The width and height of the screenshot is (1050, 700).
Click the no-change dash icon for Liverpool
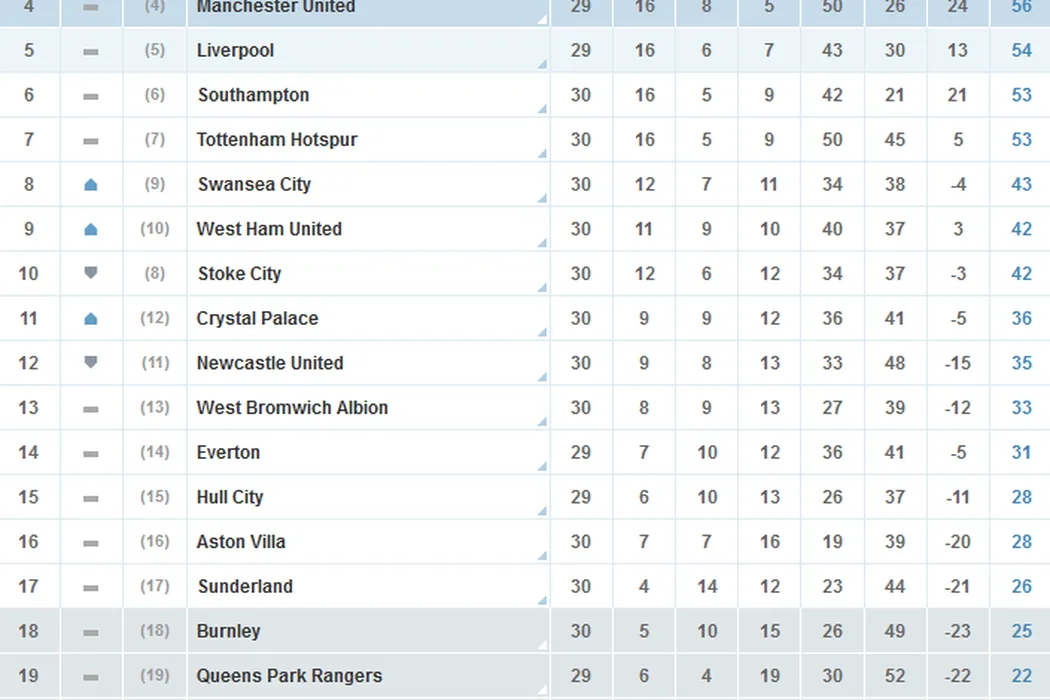click(x=91, y=51)
